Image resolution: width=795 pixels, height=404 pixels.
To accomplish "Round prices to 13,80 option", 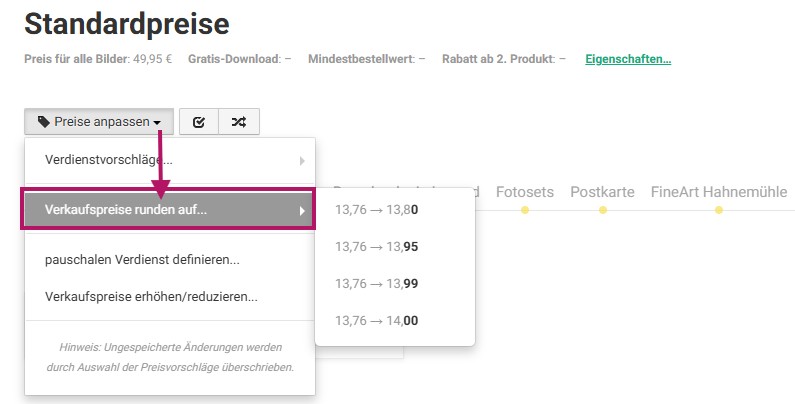I will [x=377, y=210].
